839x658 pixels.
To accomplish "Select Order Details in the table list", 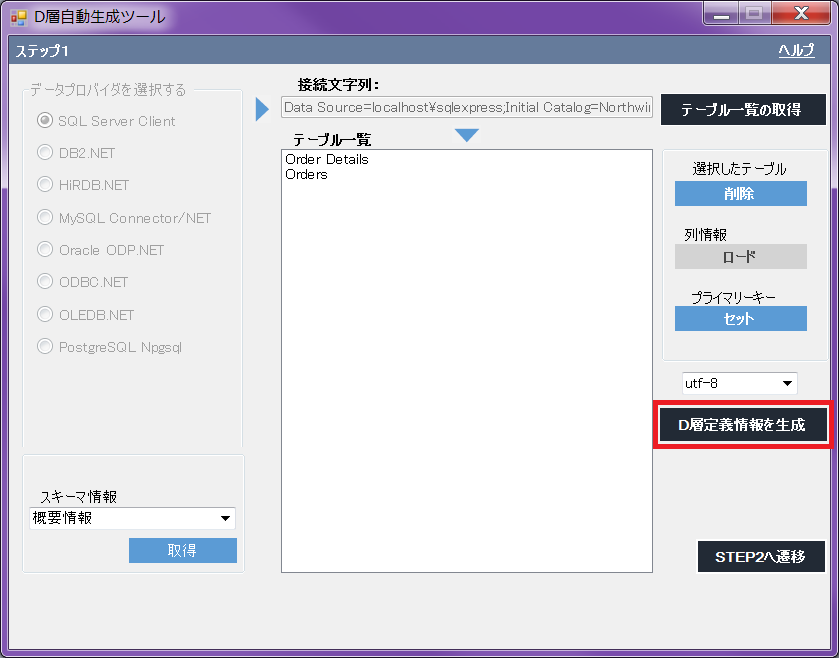I will click(x=327, y=159).
